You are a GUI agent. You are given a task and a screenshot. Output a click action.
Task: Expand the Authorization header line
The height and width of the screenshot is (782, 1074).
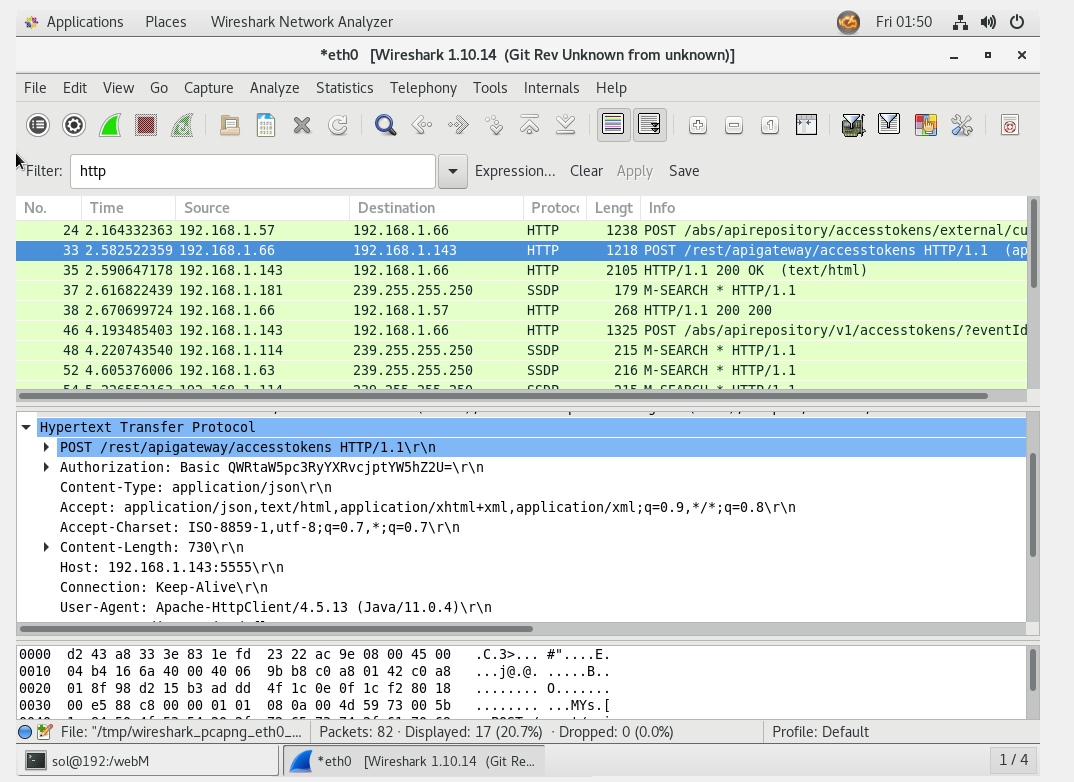click(46, 467)
